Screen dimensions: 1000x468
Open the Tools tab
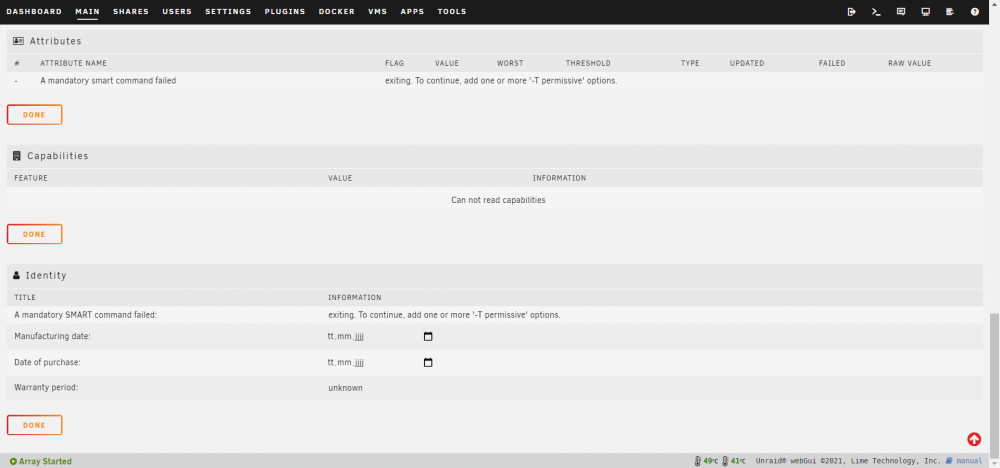(452, 11)
